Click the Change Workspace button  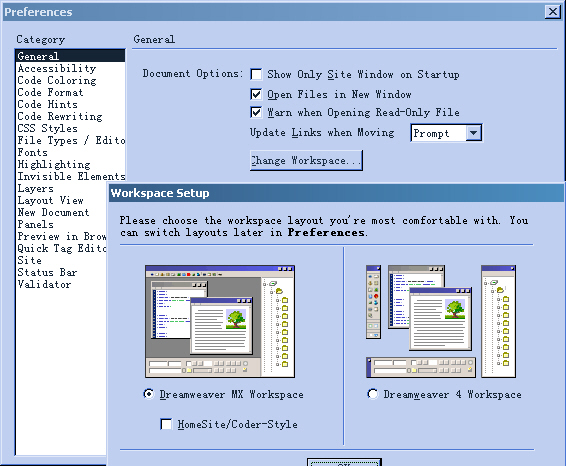tap(306, 160)
